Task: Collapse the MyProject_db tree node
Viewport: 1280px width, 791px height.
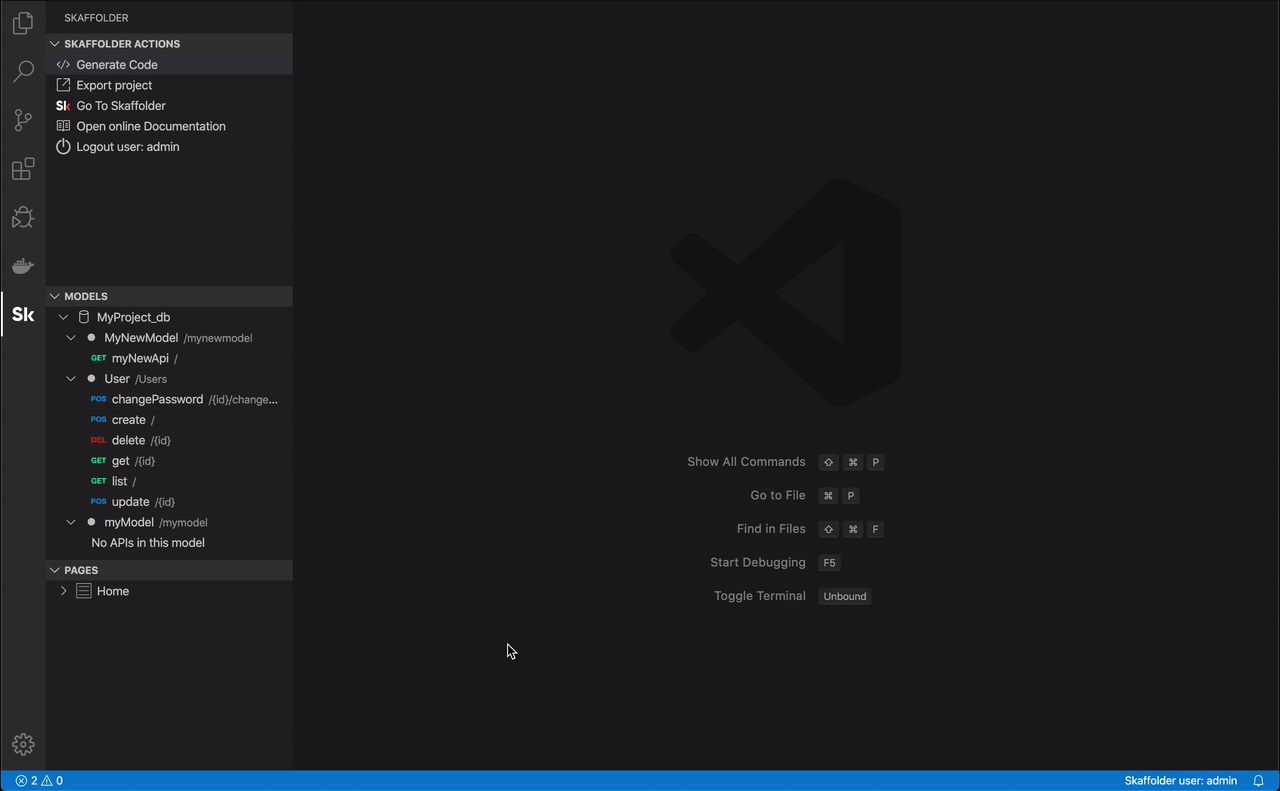Action: [x=64, y=317]
